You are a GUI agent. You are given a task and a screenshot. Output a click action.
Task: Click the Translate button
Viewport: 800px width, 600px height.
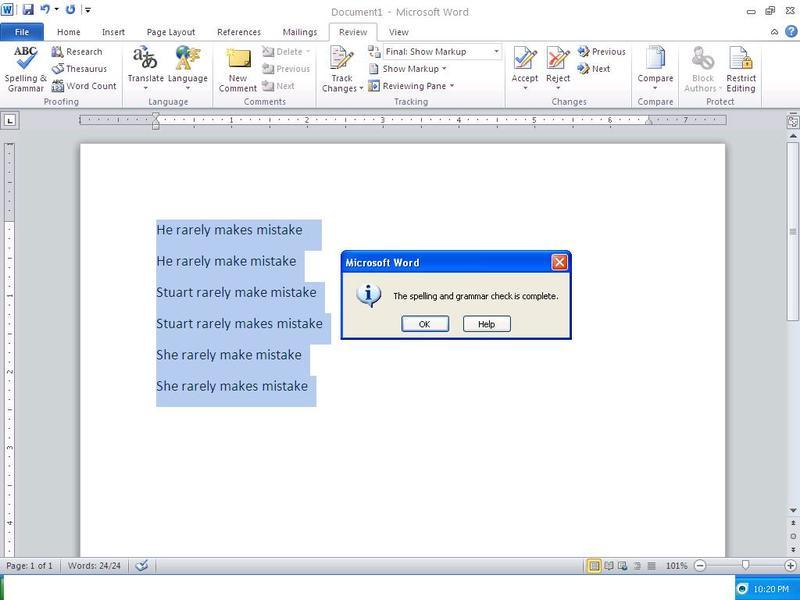(x=145, y=69)
